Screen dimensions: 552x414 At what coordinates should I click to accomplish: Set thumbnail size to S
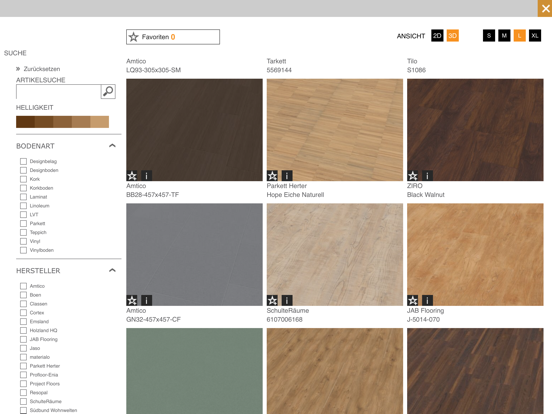point(489,36)
